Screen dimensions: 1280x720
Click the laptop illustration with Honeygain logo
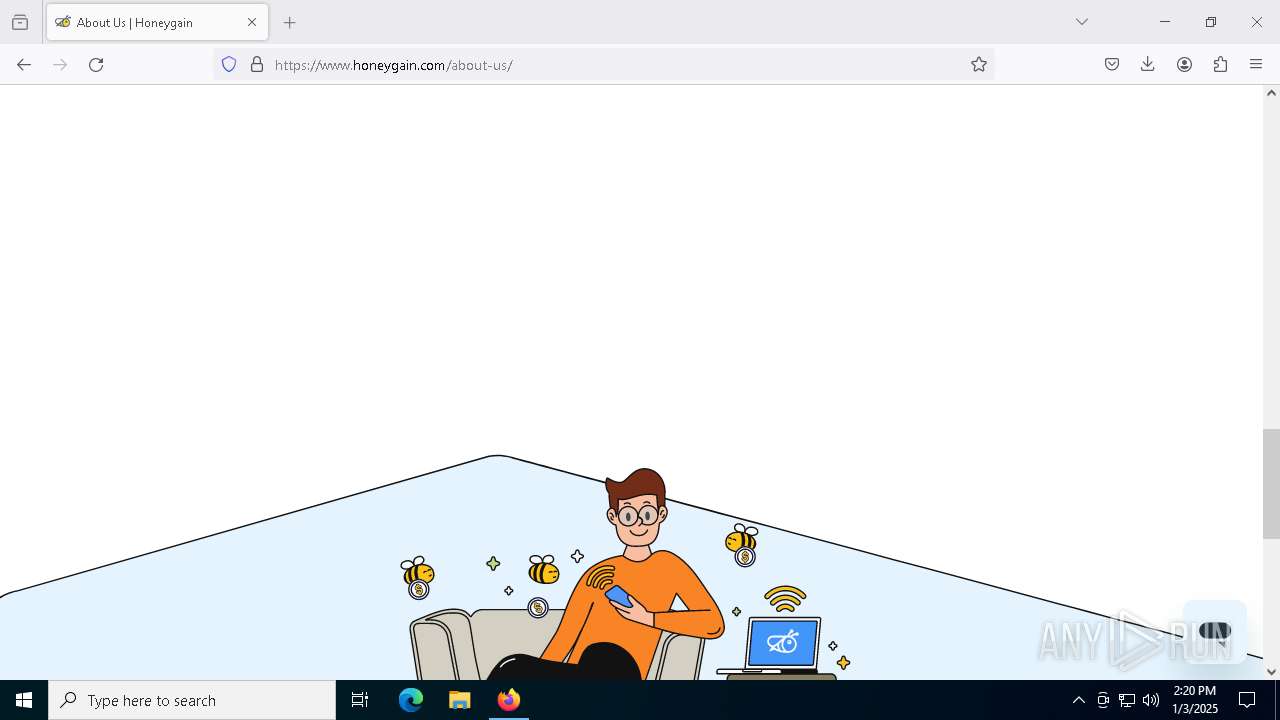click(782, 645)
